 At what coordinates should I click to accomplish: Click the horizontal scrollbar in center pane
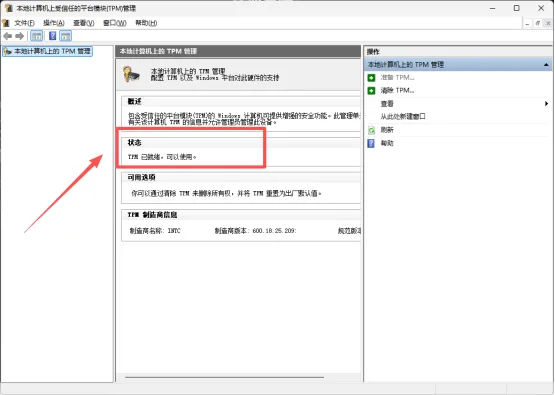tap(224, 377)
